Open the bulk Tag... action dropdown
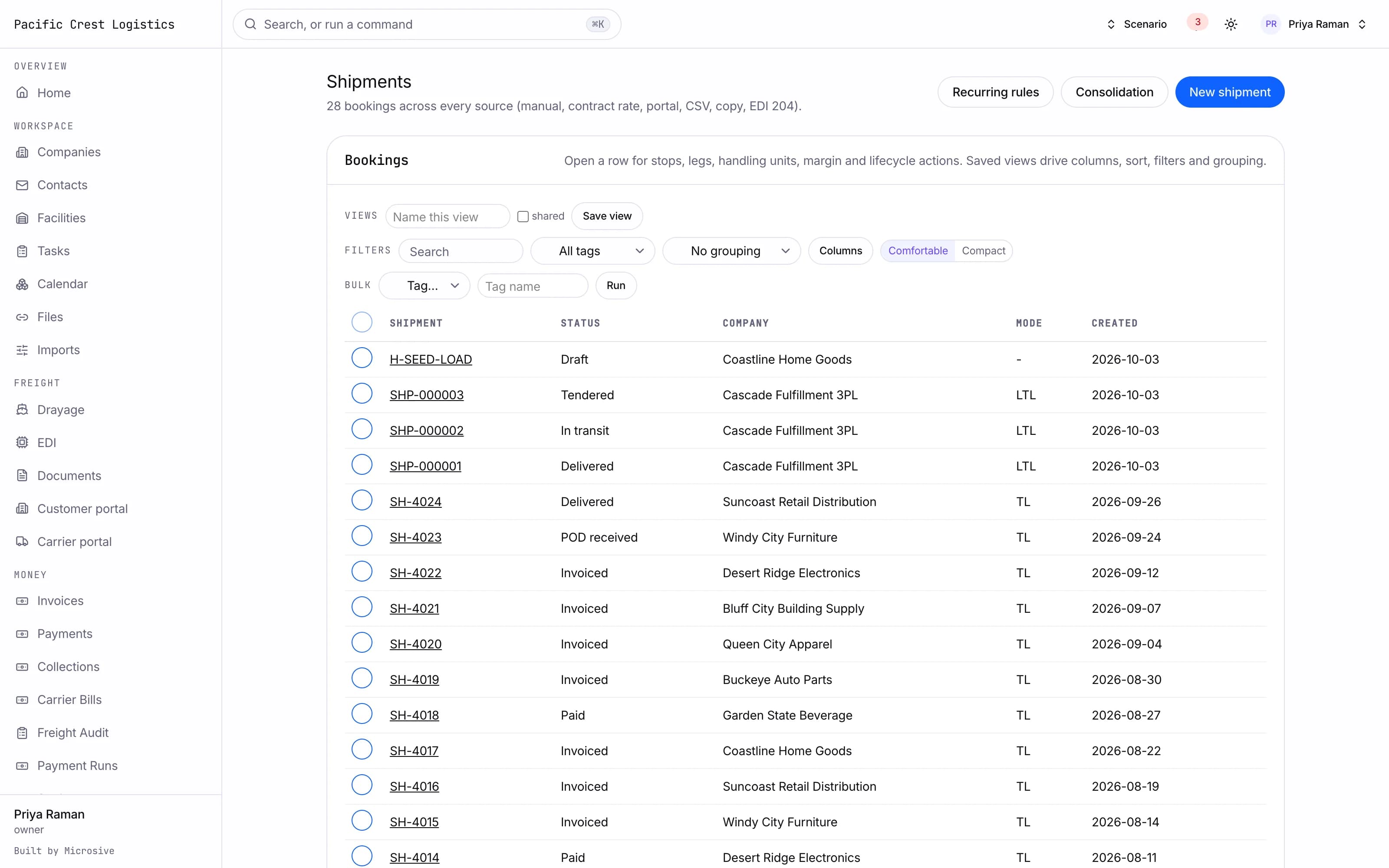 (x=424, y=285)
